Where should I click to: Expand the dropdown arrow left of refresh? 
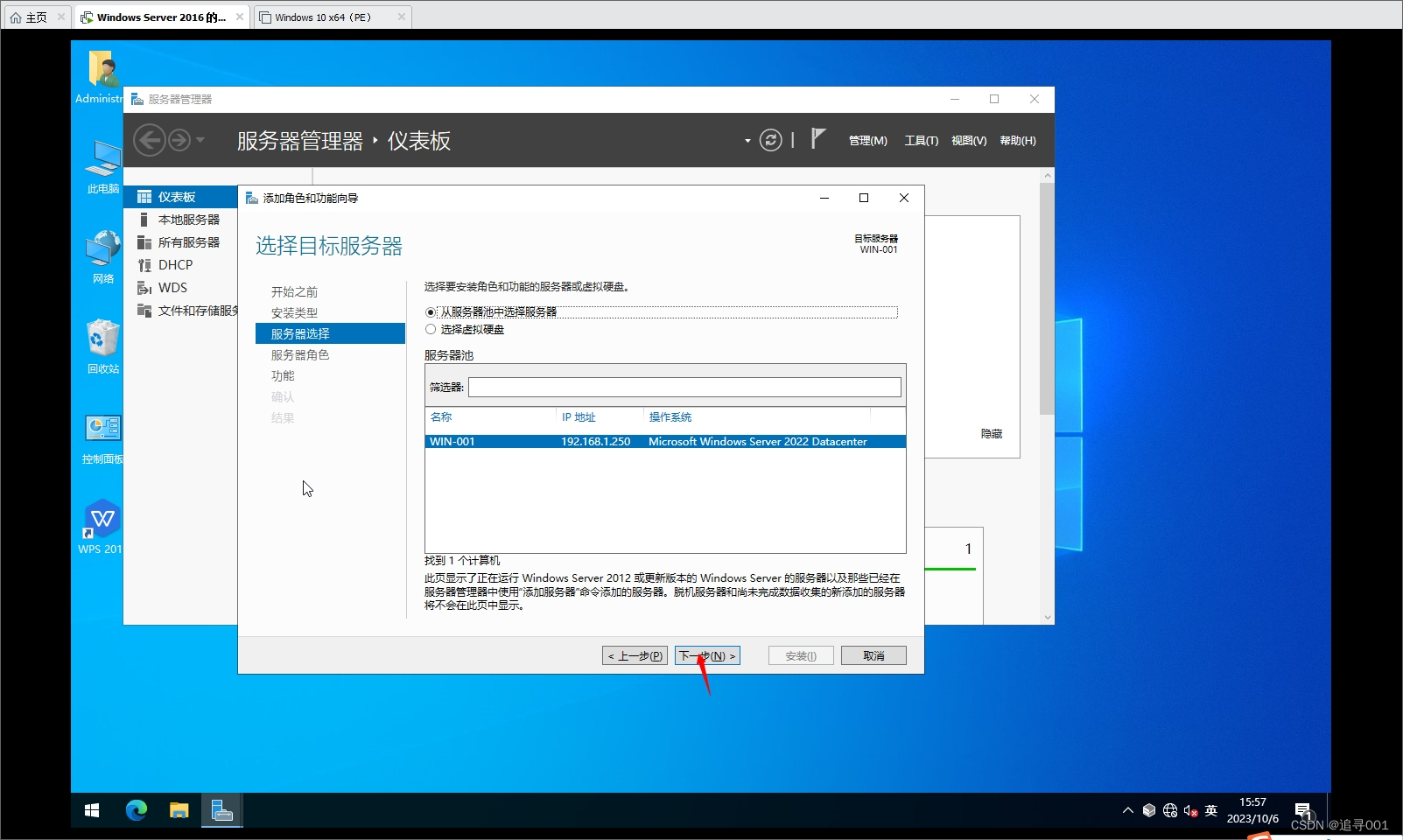point(747,141)
